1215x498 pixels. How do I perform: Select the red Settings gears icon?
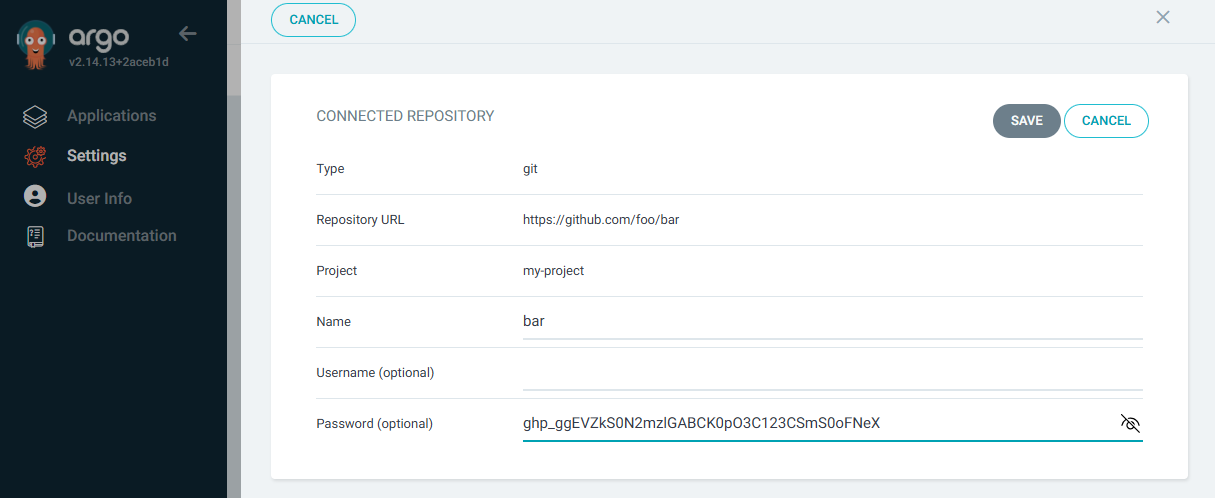point(35,156)
